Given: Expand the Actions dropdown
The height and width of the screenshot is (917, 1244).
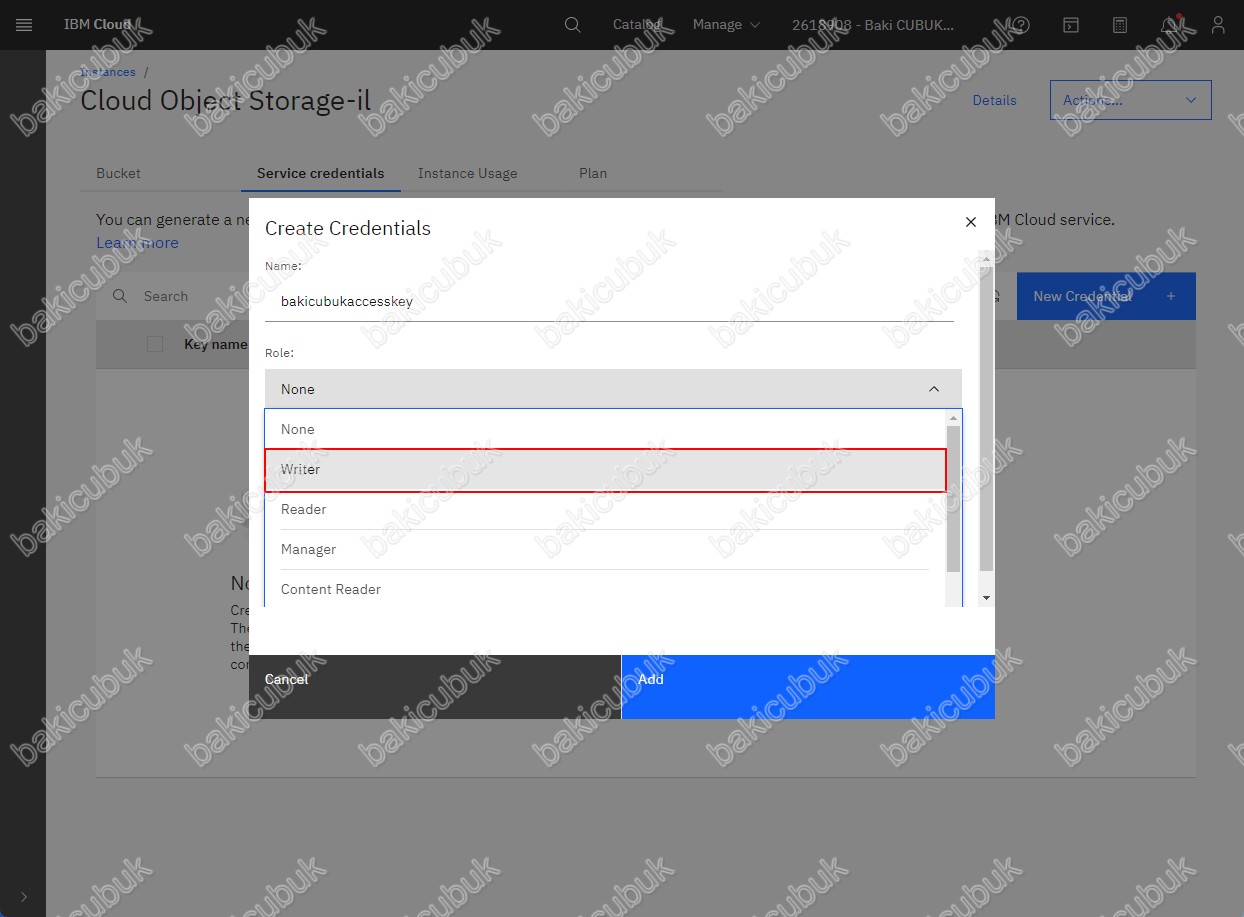Looking at the screenshot, I should tap(1131, 100).
